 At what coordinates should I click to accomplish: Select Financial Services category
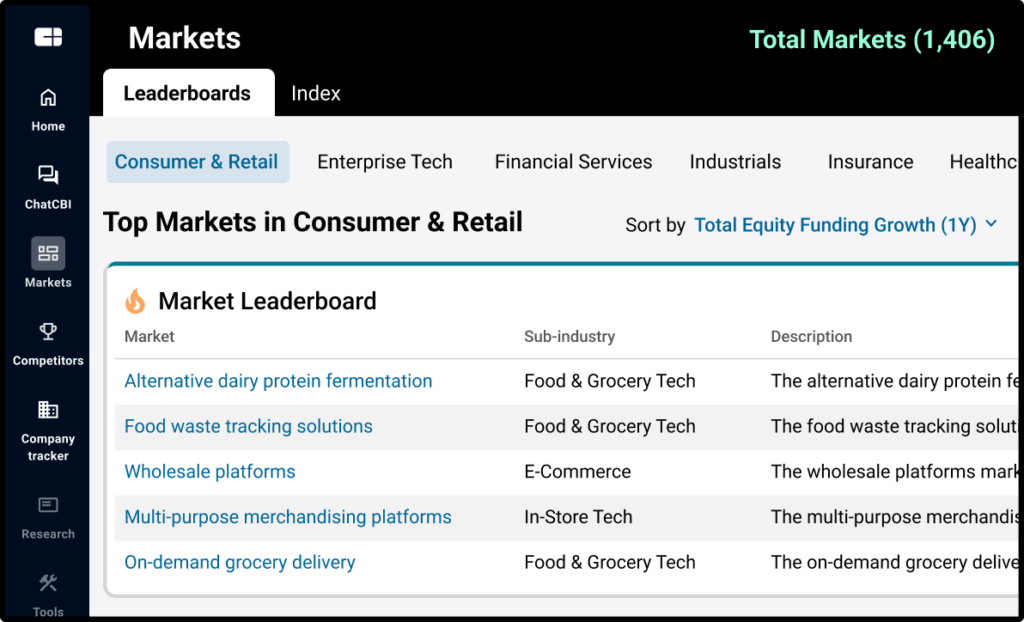573,162
